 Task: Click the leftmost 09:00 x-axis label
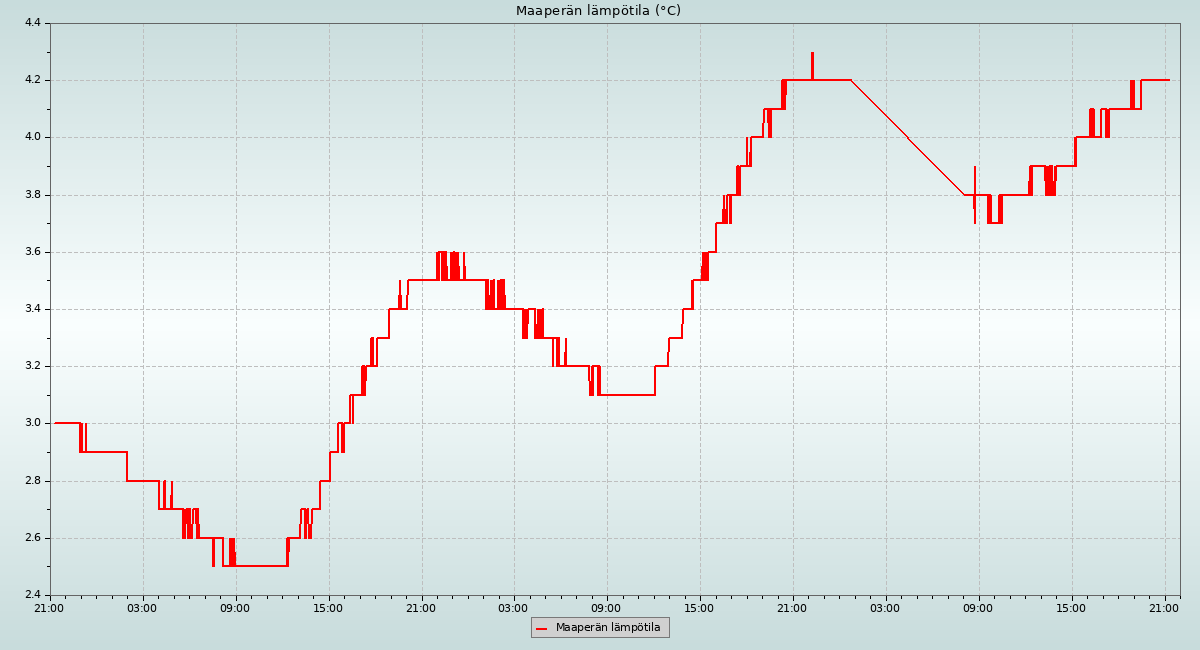tap(235, 607)
